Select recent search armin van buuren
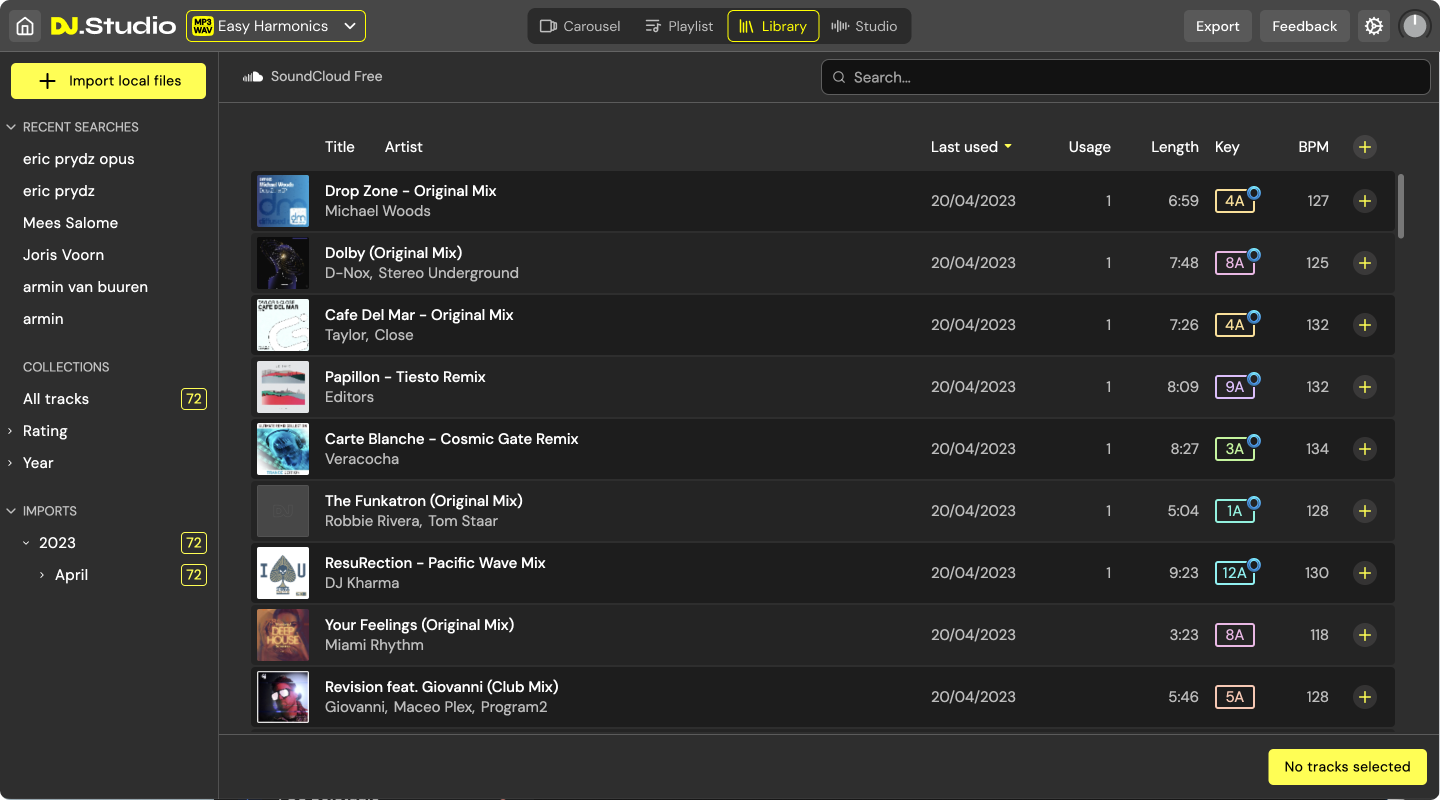 coord(85,287)
